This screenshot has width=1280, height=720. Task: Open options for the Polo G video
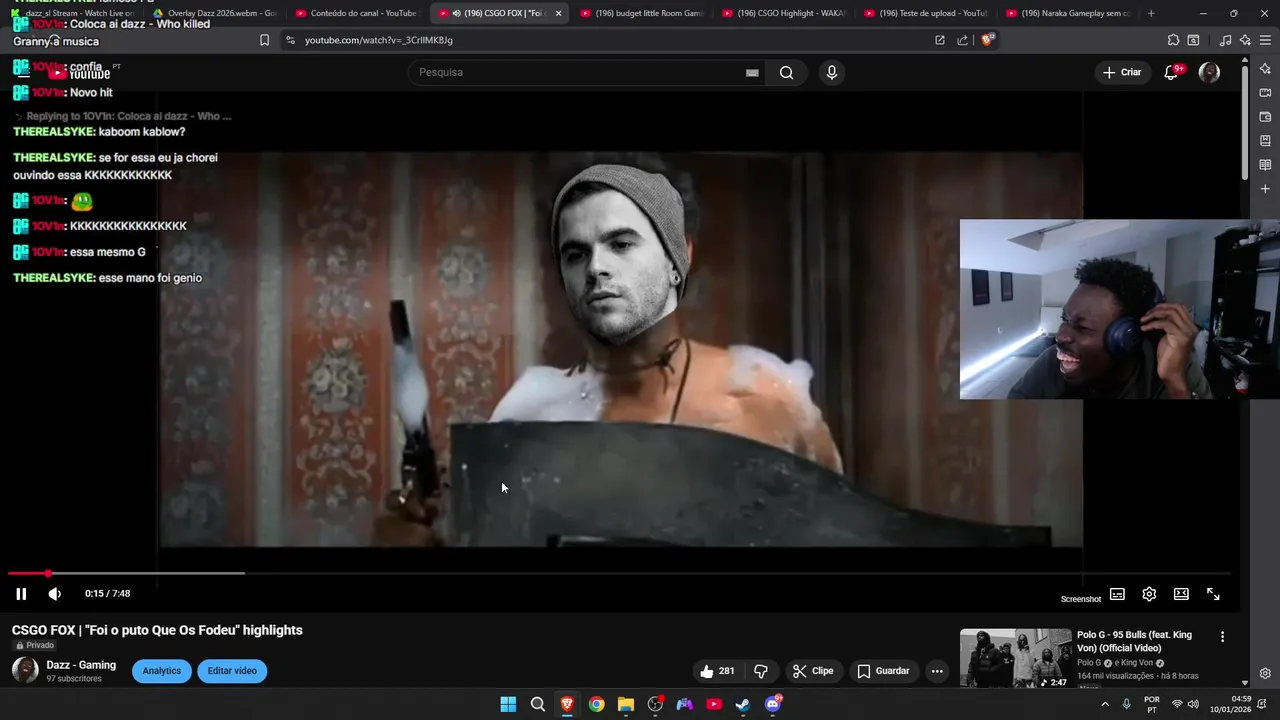click(1222, 637)
